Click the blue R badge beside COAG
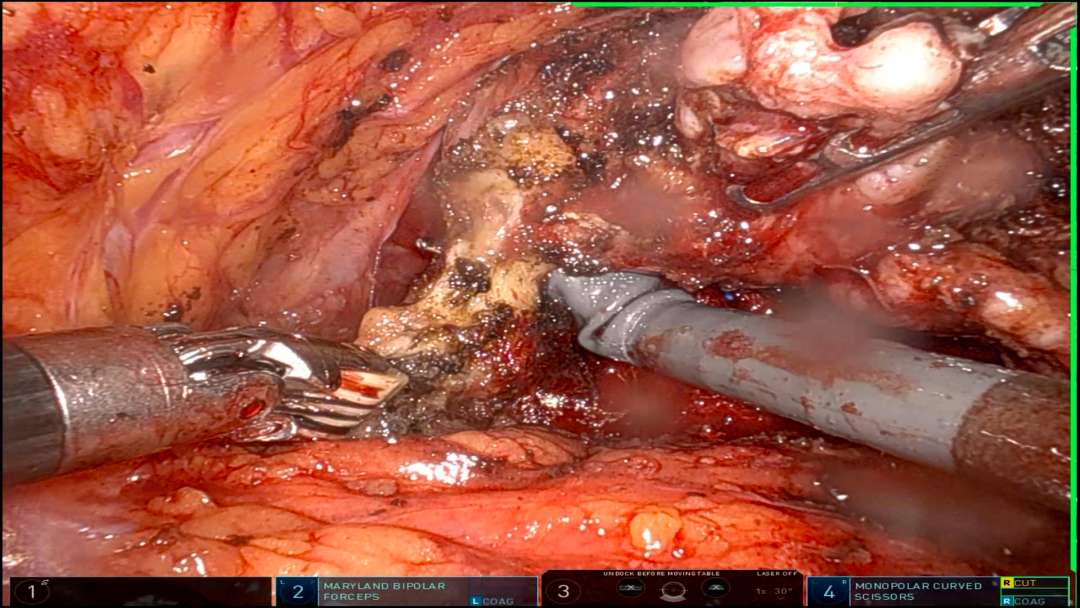Viewport: 1080px width, 608px height. (x=1007, y=601)
